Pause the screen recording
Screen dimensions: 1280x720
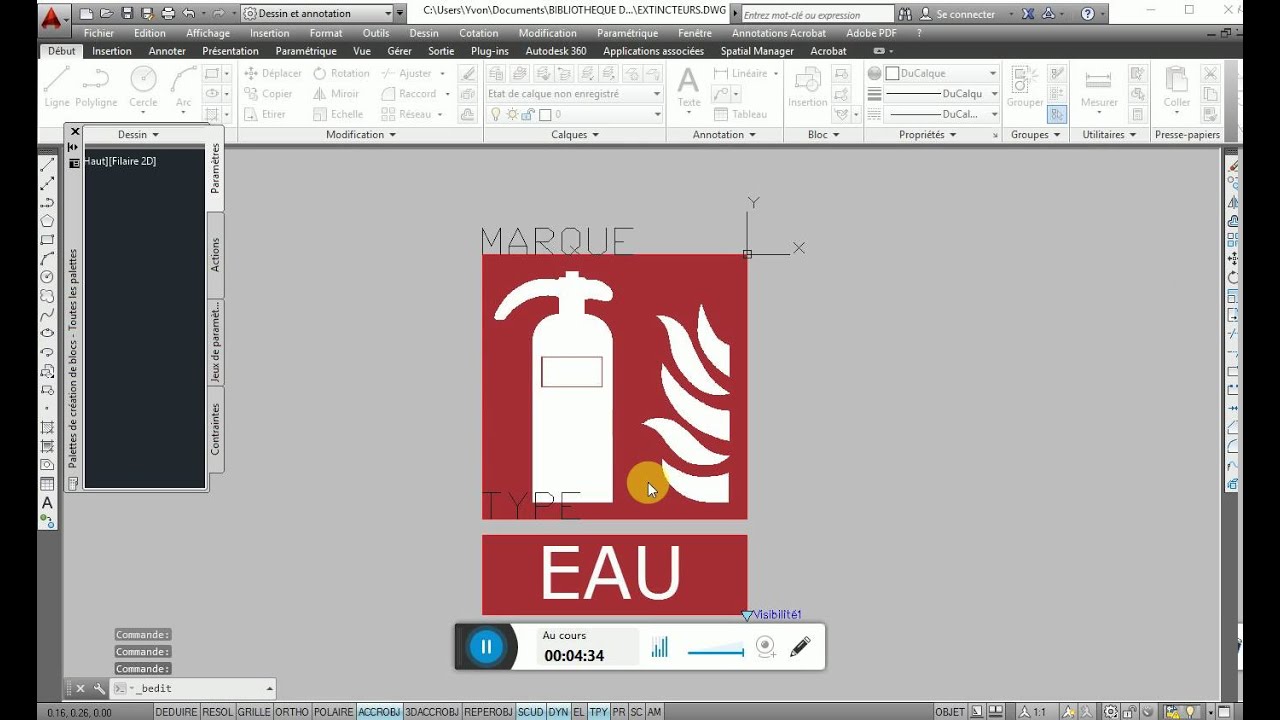click(486, 647)
